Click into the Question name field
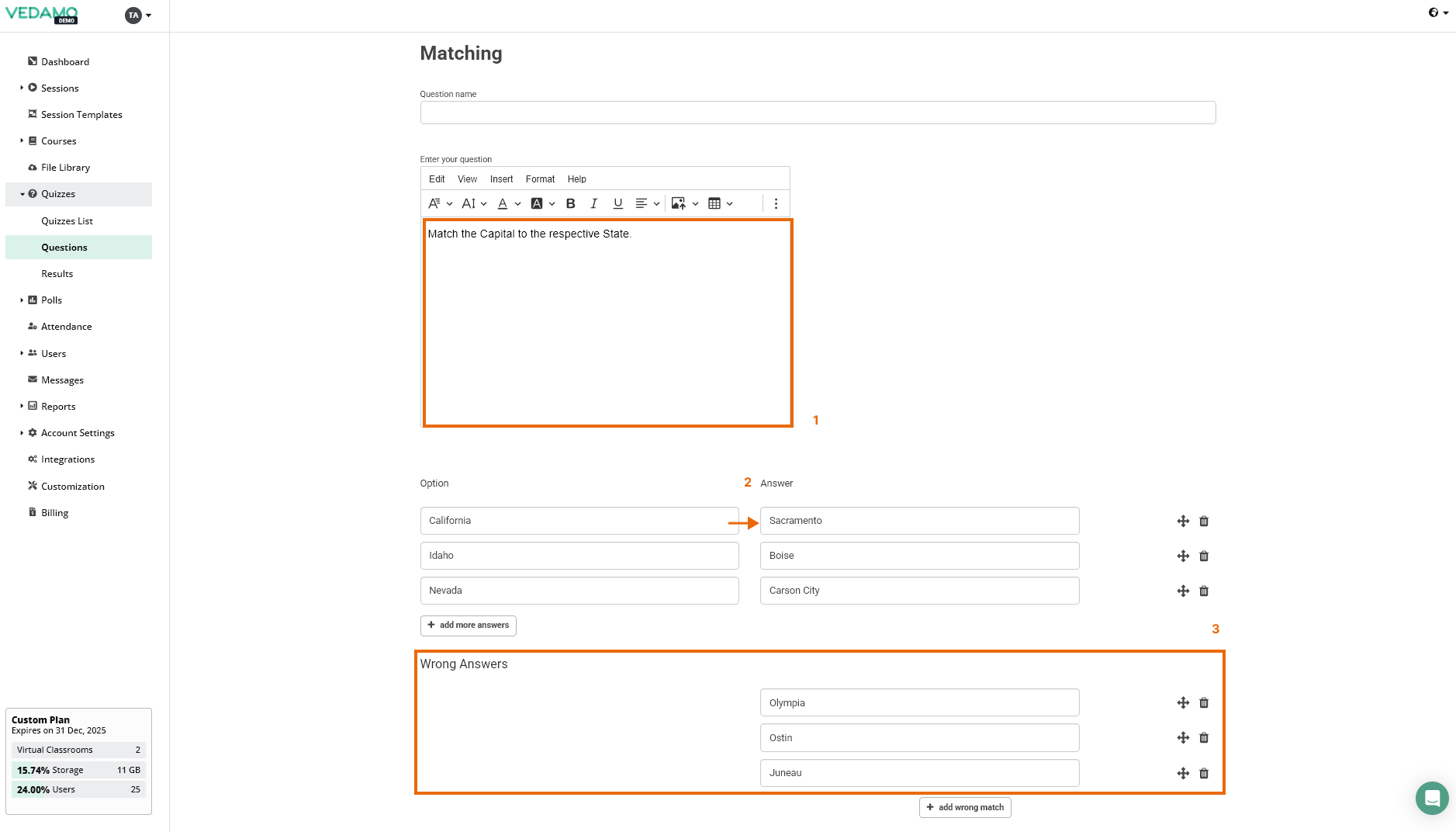Image resolution: width=1456 pixels, height=832 pixels. [818, 113]
